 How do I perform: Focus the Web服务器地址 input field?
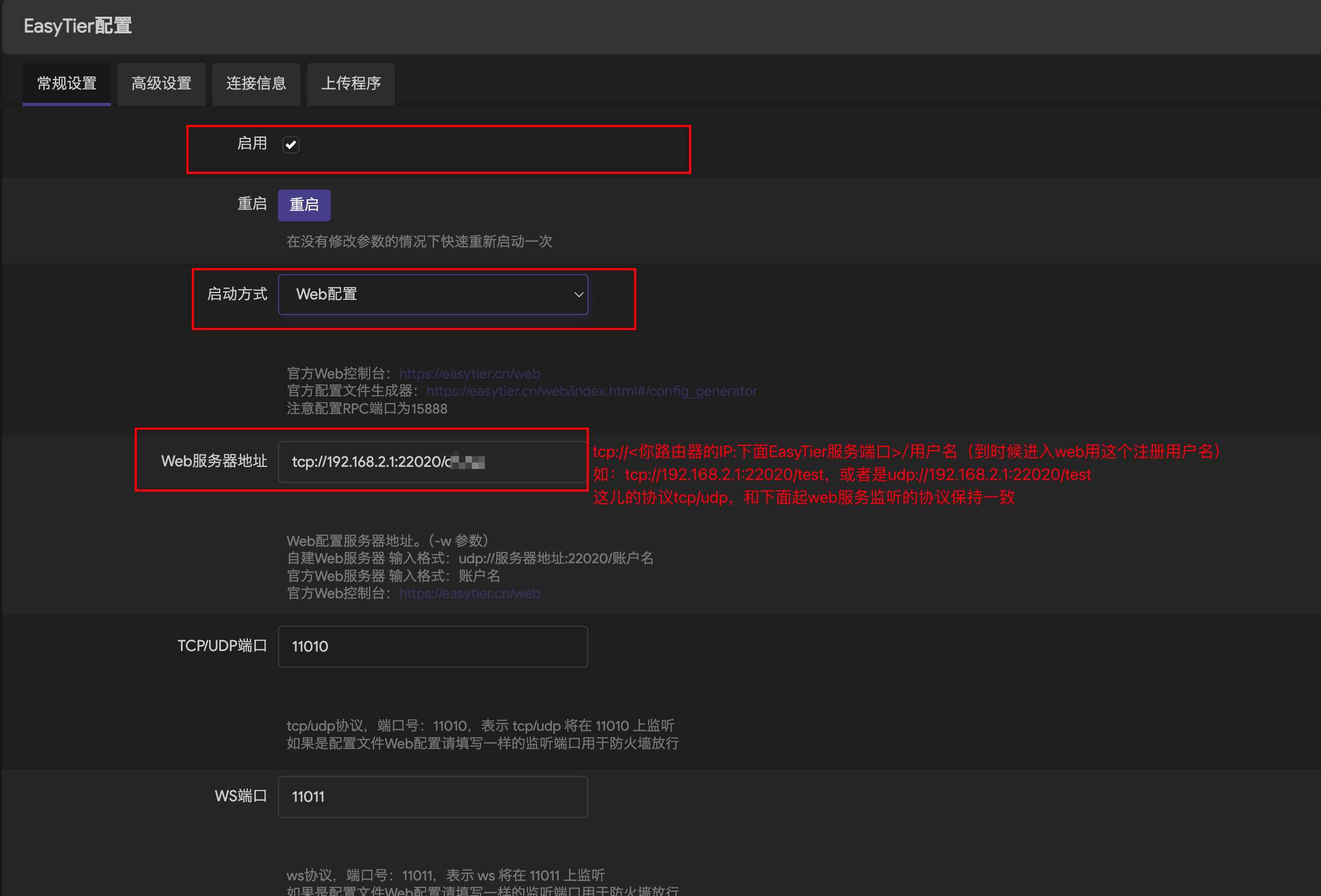pyautogui.click(x=433, y=461)
